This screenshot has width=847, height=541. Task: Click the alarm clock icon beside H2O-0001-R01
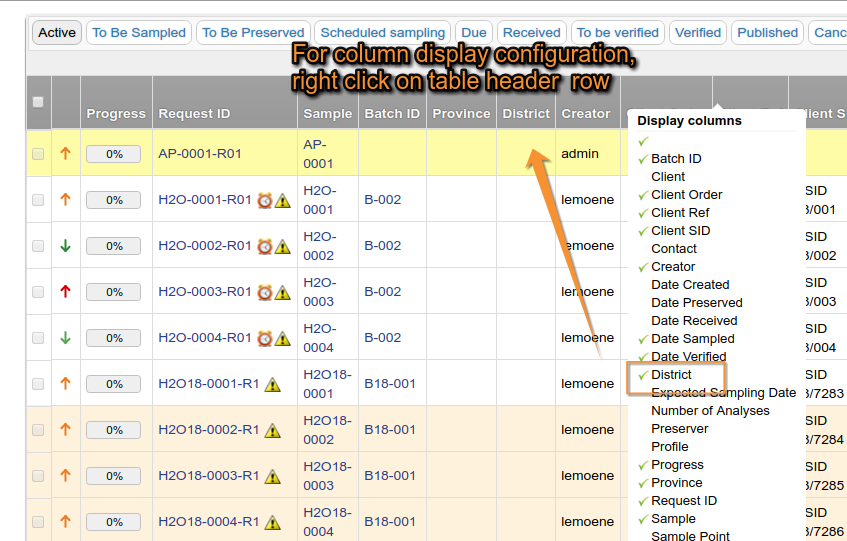265,200
